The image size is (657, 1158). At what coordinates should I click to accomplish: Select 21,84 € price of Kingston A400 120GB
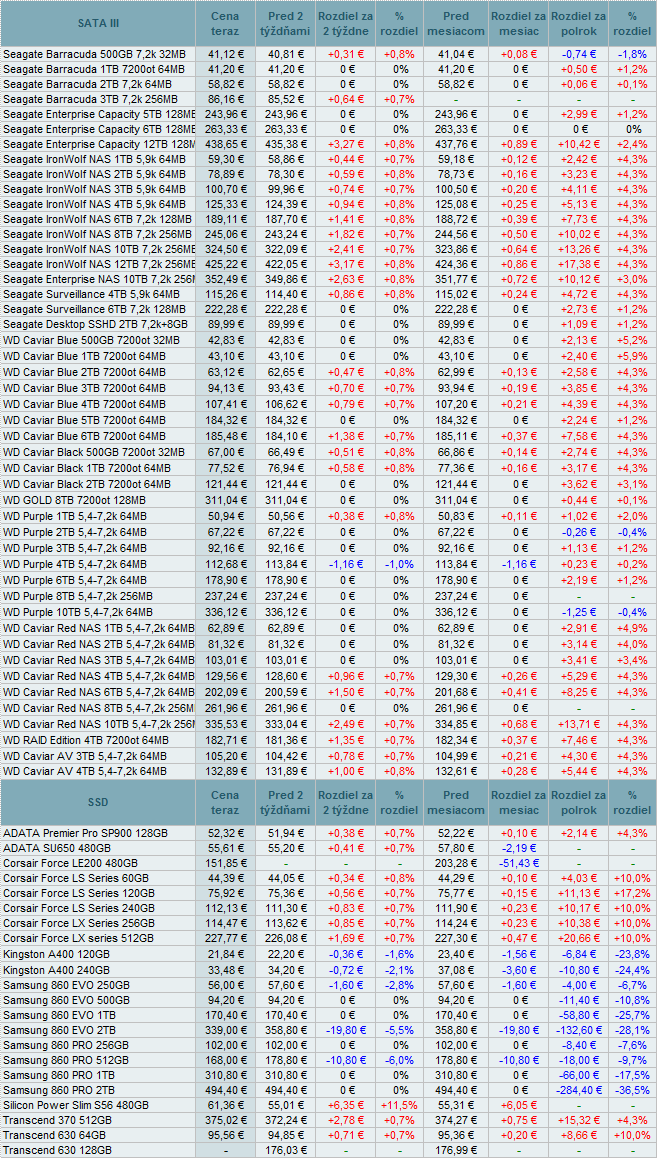coord(225,954)
